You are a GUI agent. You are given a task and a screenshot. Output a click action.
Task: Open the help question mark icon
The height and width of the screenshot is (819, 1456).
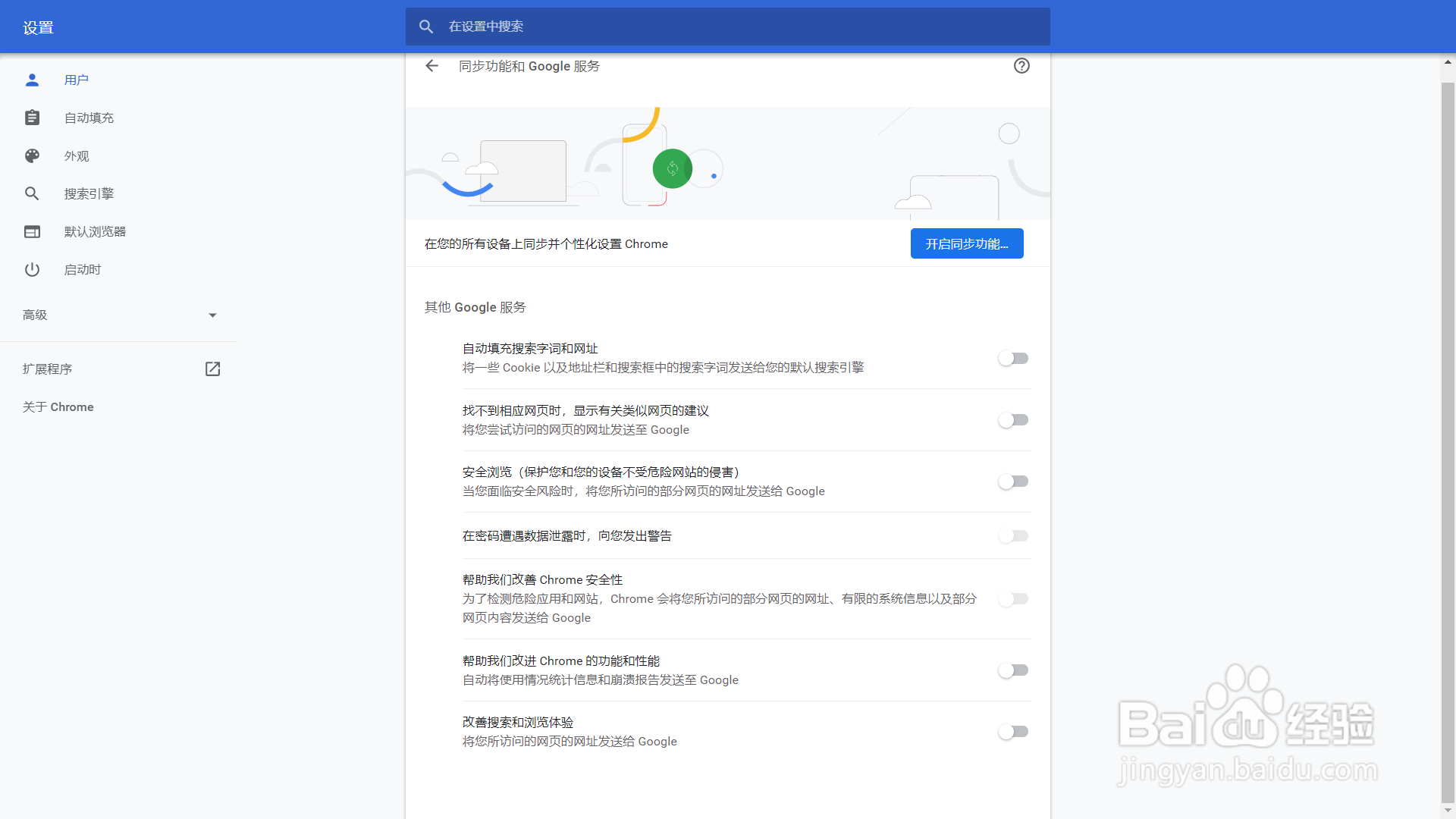tap(1021, 66)
